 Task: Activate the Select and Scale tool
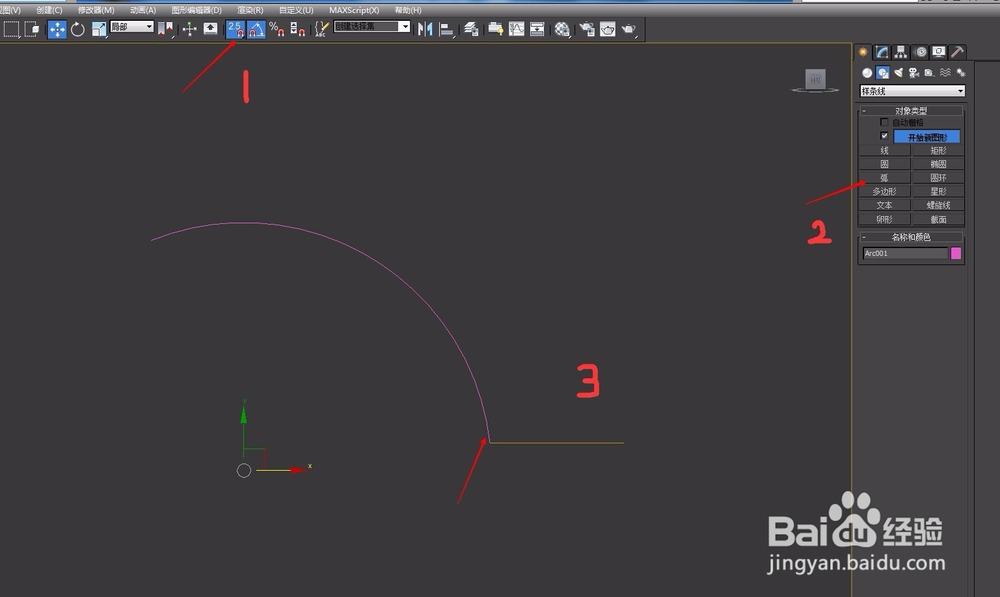pyautogui.click(x=99, y=29)
